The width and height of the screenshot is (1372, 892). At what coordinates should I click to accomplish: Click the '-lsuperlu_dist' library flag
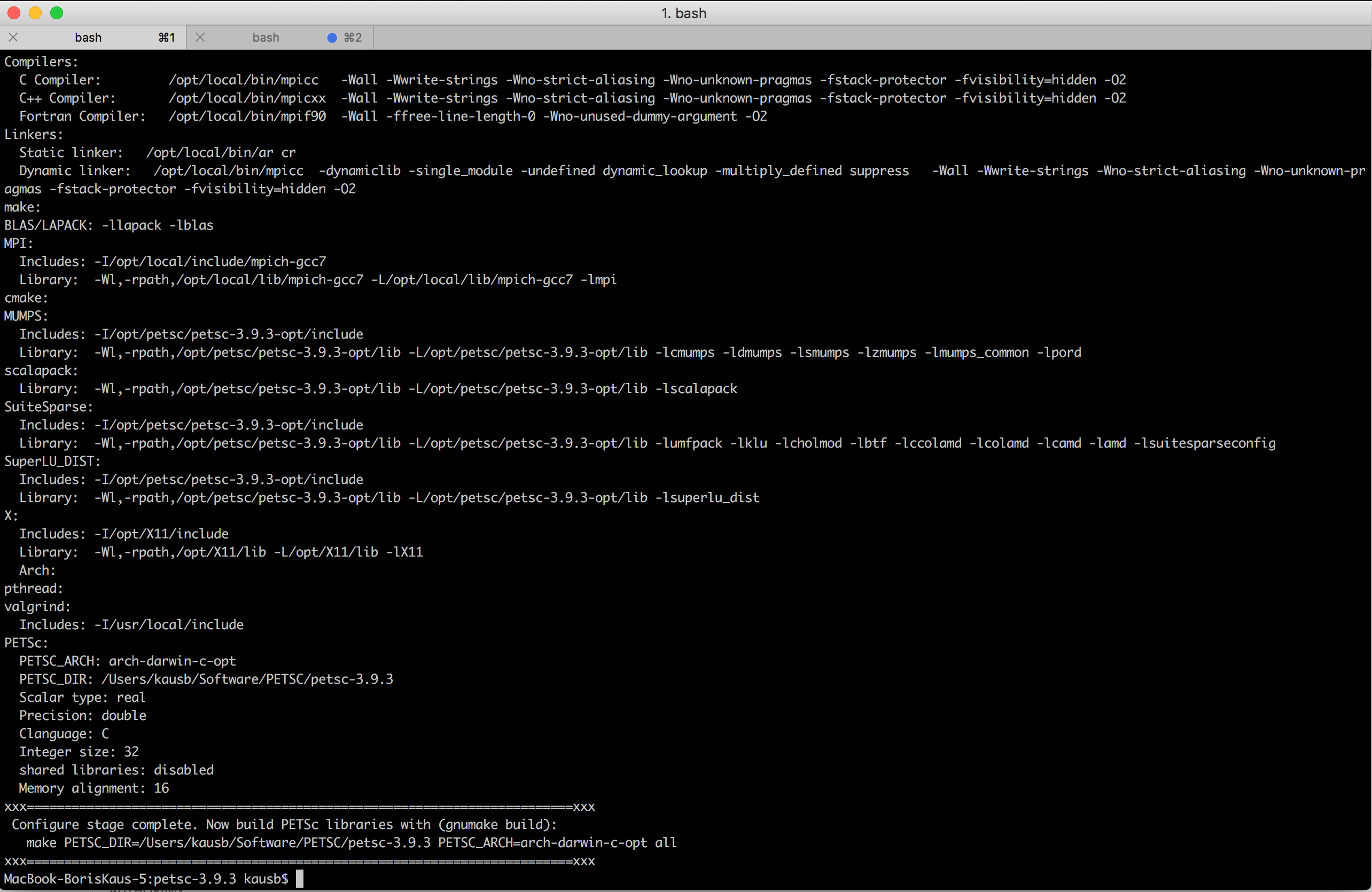(x=707, y=497)
